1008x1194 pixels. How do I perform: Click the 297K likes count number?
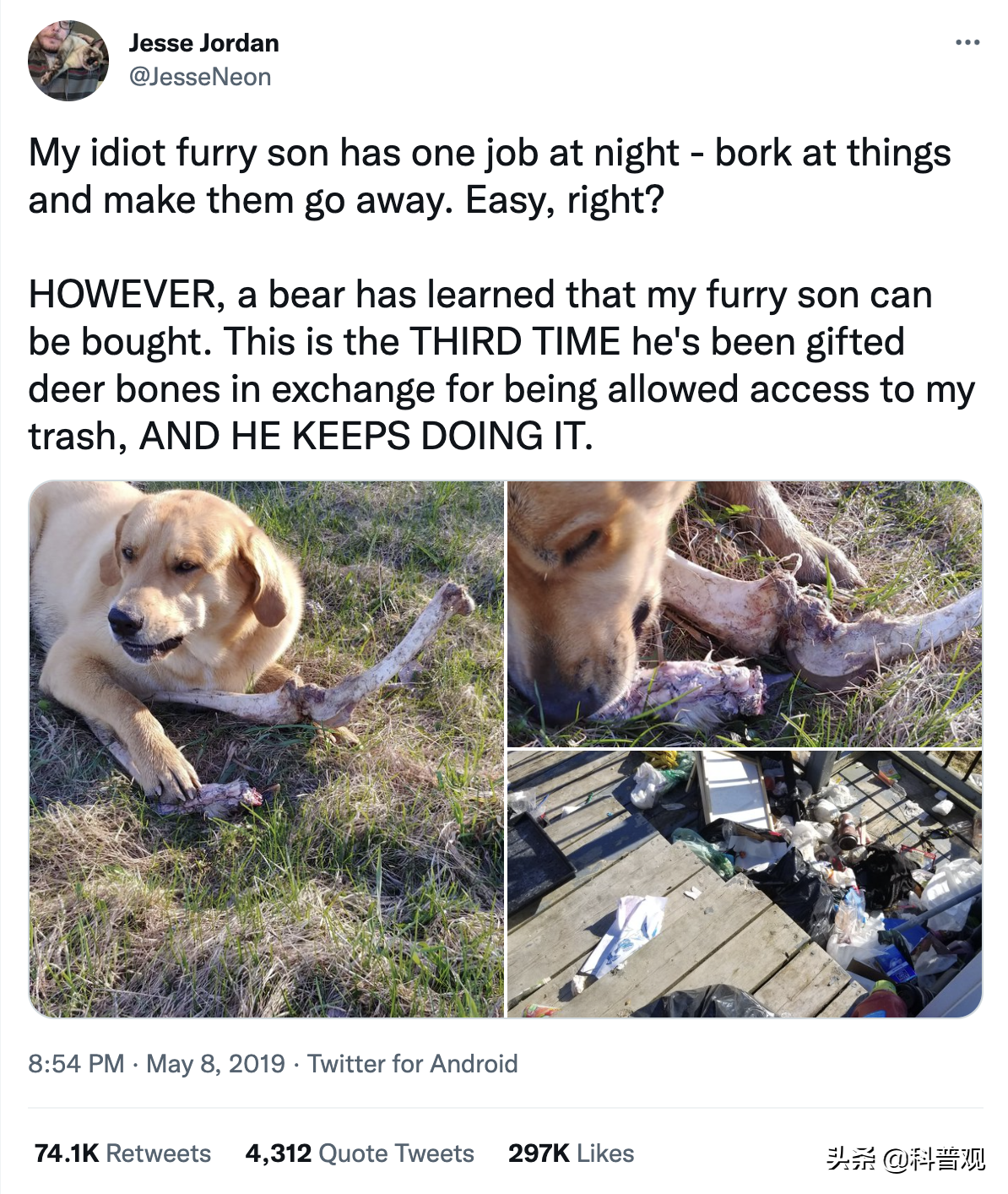pyautogui.click(x=539, y=1153)
